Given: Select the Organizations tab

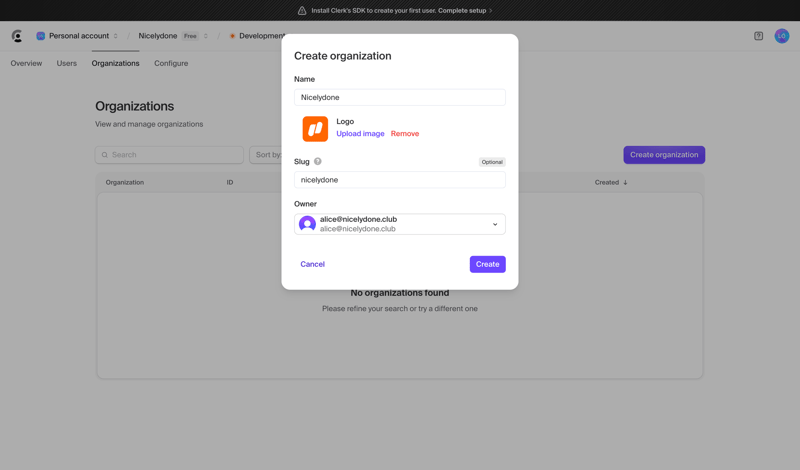Looking at the screenshot, I should point(115,63).
